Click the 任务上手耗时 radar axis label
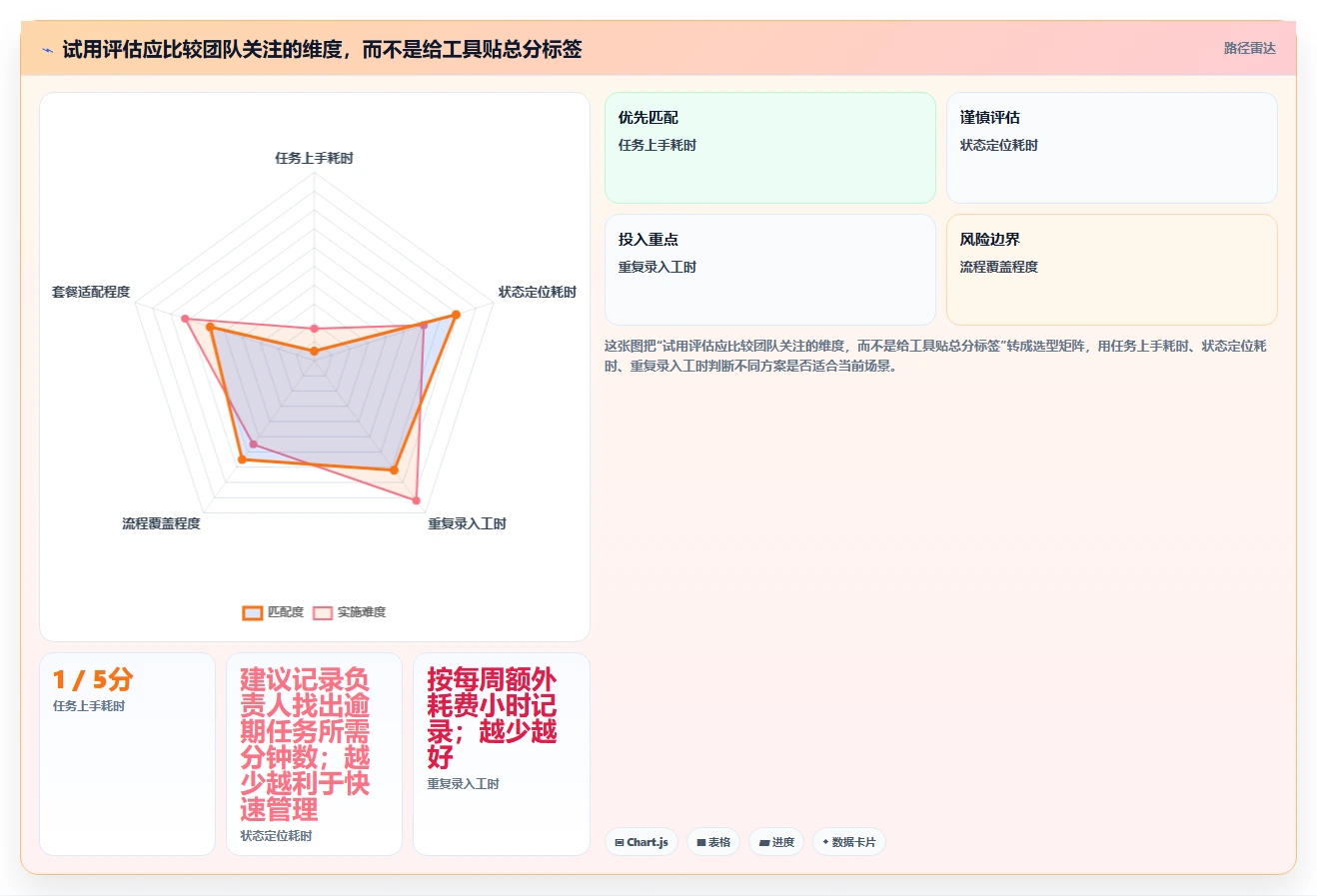Image resolution: width=1317 pixels, height=896 pixels. (x=315, y=158)
